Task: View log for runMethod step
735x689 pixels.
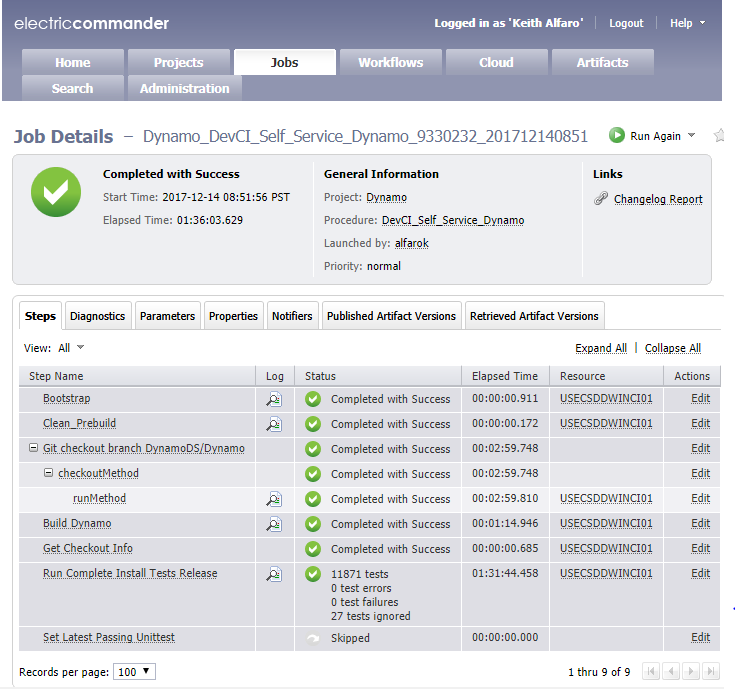Action: (273, 499)
